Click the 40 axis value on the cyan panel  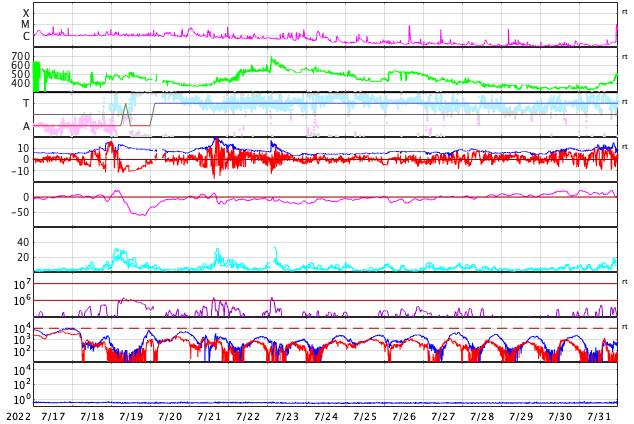pos(23,243)
